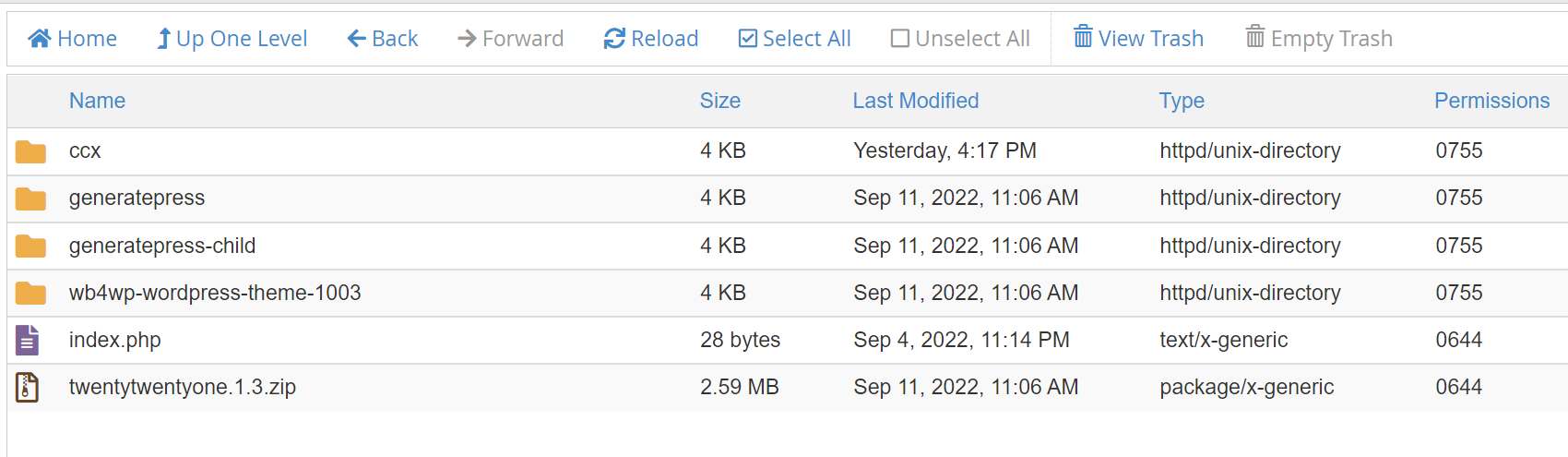This screenshot has width=1568, height=457.
Task: Sort by Permissions column header
Action: 1491,101
